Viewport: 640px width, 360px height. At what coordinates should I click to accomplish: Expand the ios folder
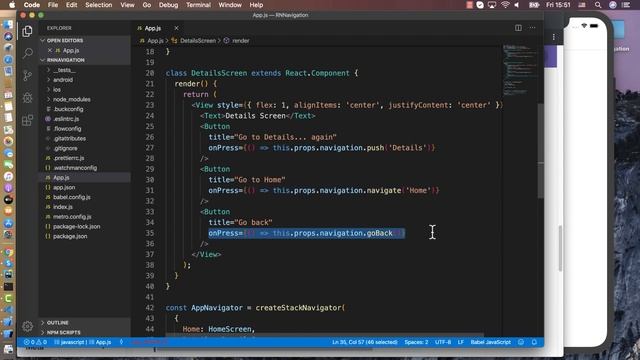pyautogui.click(x=57, y=90)
